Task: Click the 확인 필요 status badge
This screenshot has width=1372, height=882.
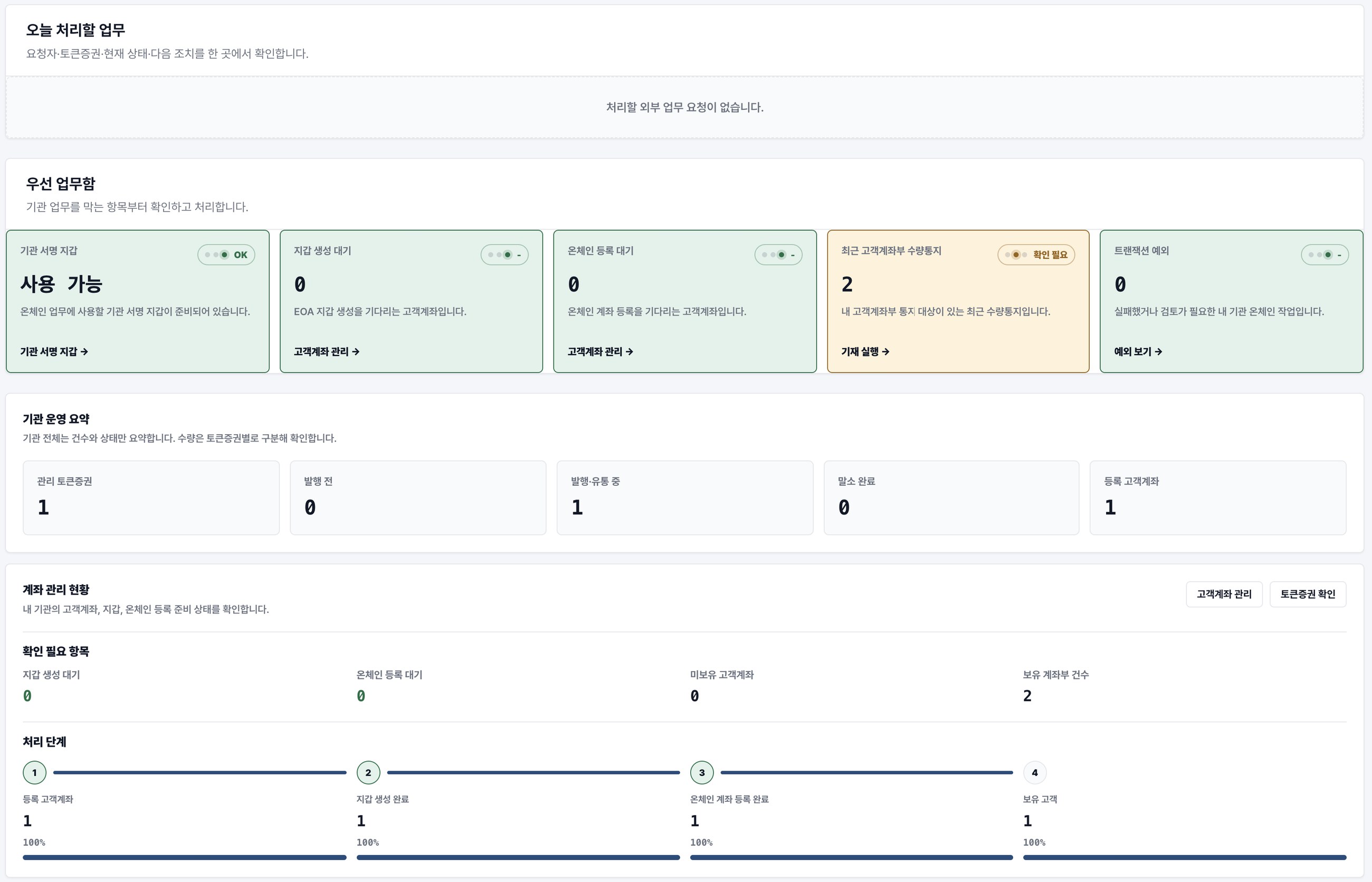Action: (x=1036, y=255)
